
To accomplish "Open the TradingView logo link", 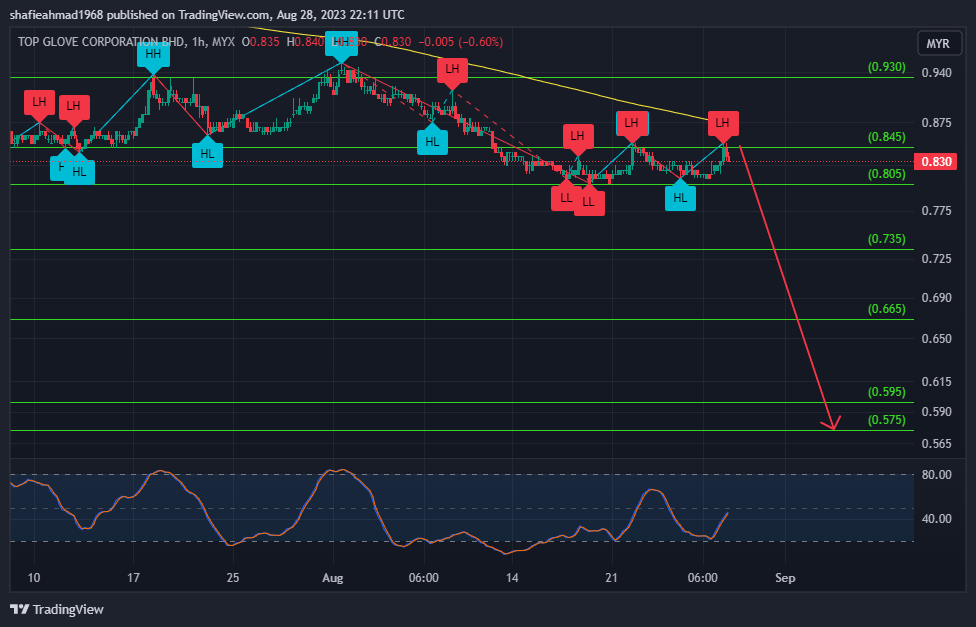I will [x=57, y=609].
